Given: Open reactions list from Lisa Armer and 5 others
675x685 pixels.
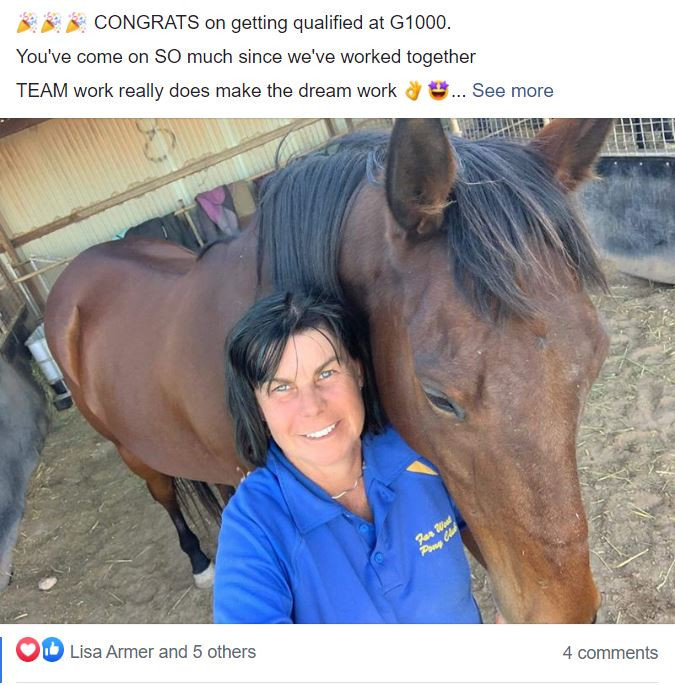Looking at the screenshot, I should 163,652.
